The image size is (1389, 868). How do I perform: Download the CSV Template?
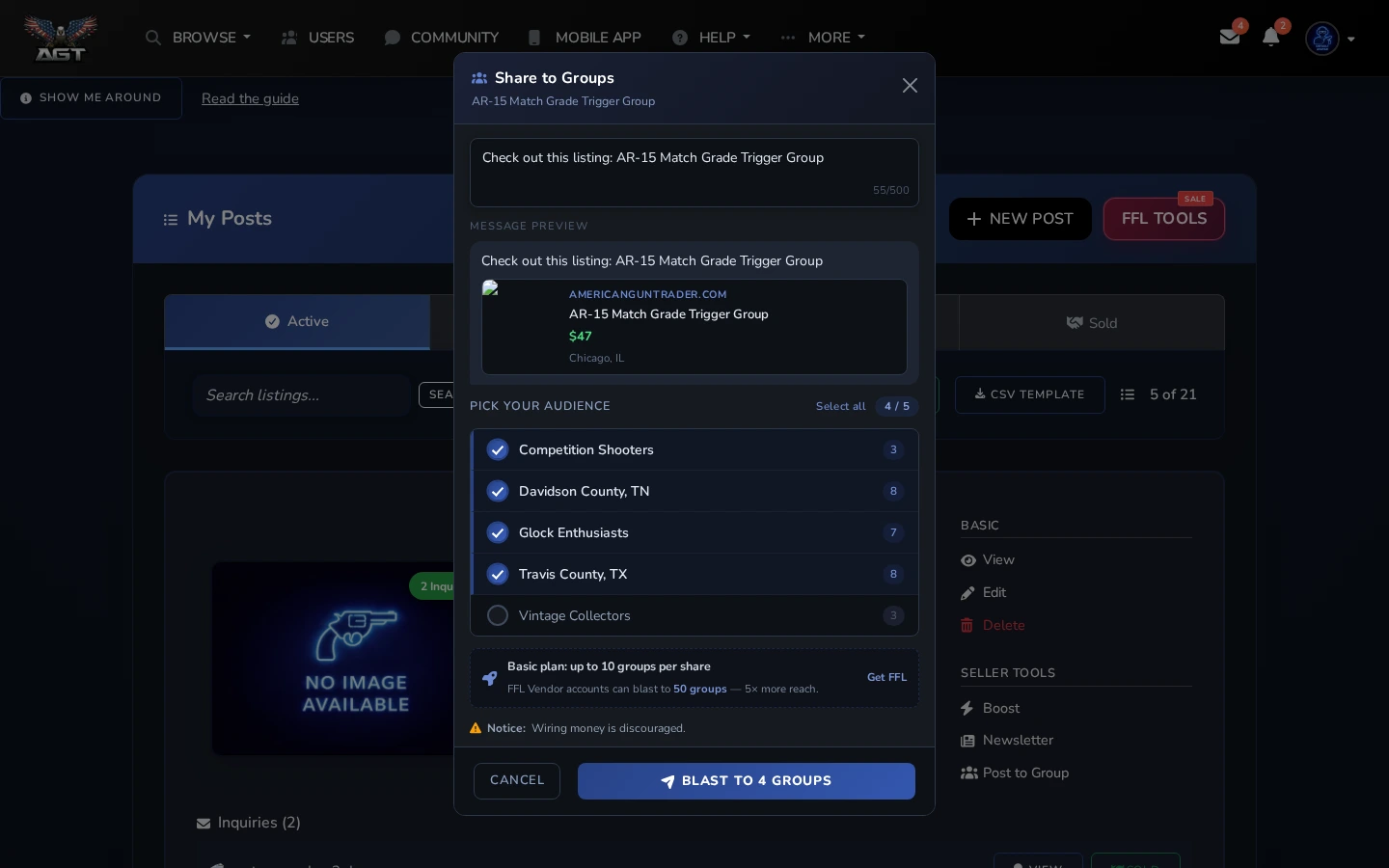pyautogui.click(x=1030, y=394)
